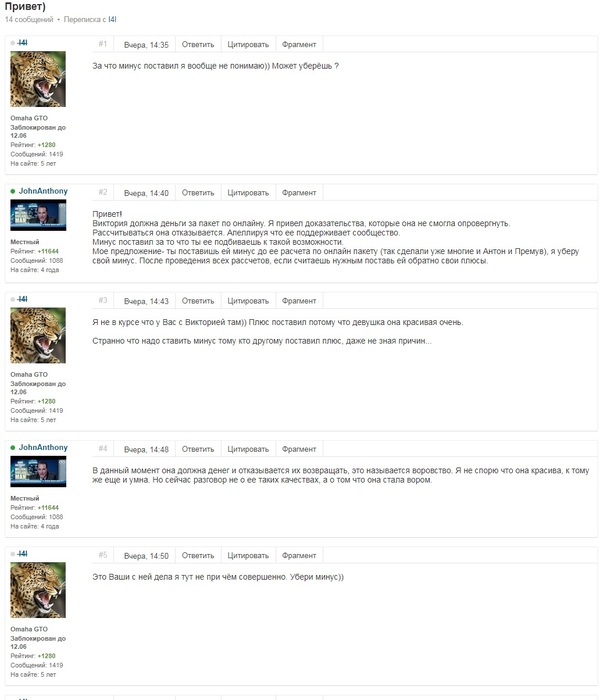This screenshot has width=600, height=700.
Task: Click Фрагмент on message #5
Action: pos(299,556)
